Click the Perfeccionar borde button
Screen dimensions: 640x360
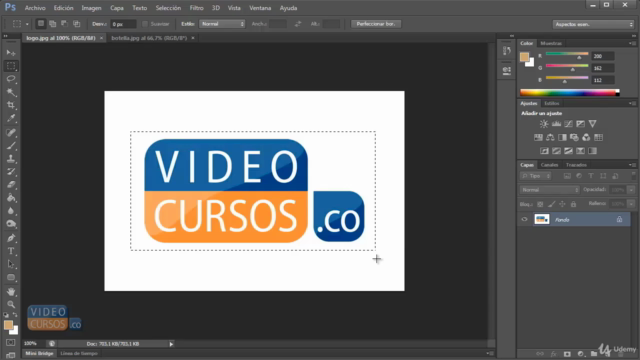[x=376, y=24]
